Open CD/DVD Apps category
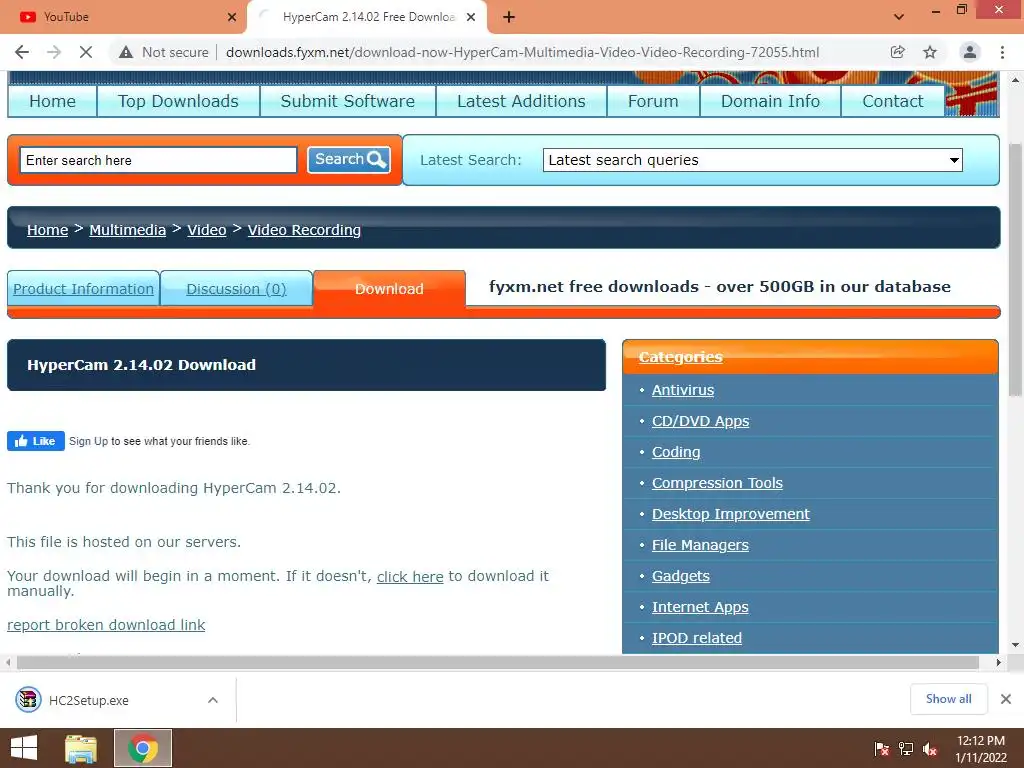1024x768 pixels. click(x=701, y=421)
